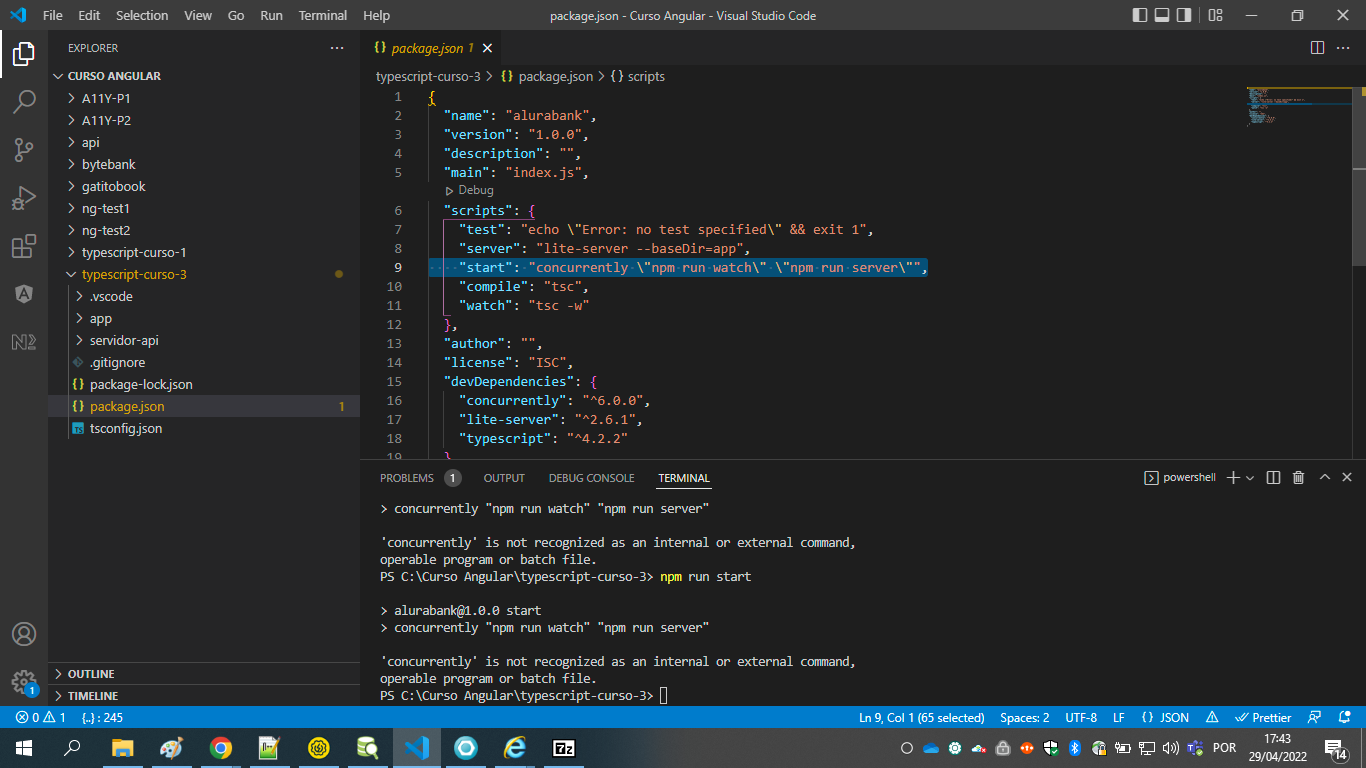This screenshot has width=1366, height=768.
Task: Maximize the terminal panel size
Action: point(1324,478)
